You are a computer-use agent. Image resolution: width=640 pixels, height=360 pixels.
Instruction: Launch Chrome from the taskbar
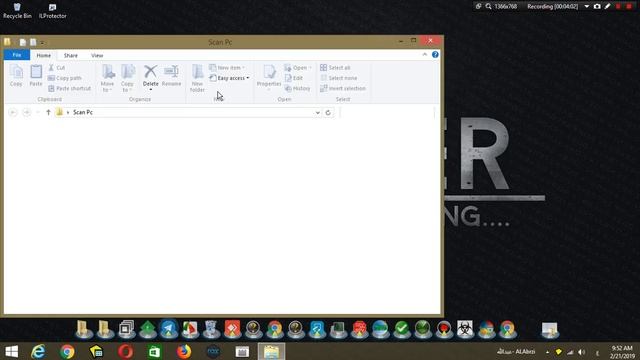coord(67,351)
